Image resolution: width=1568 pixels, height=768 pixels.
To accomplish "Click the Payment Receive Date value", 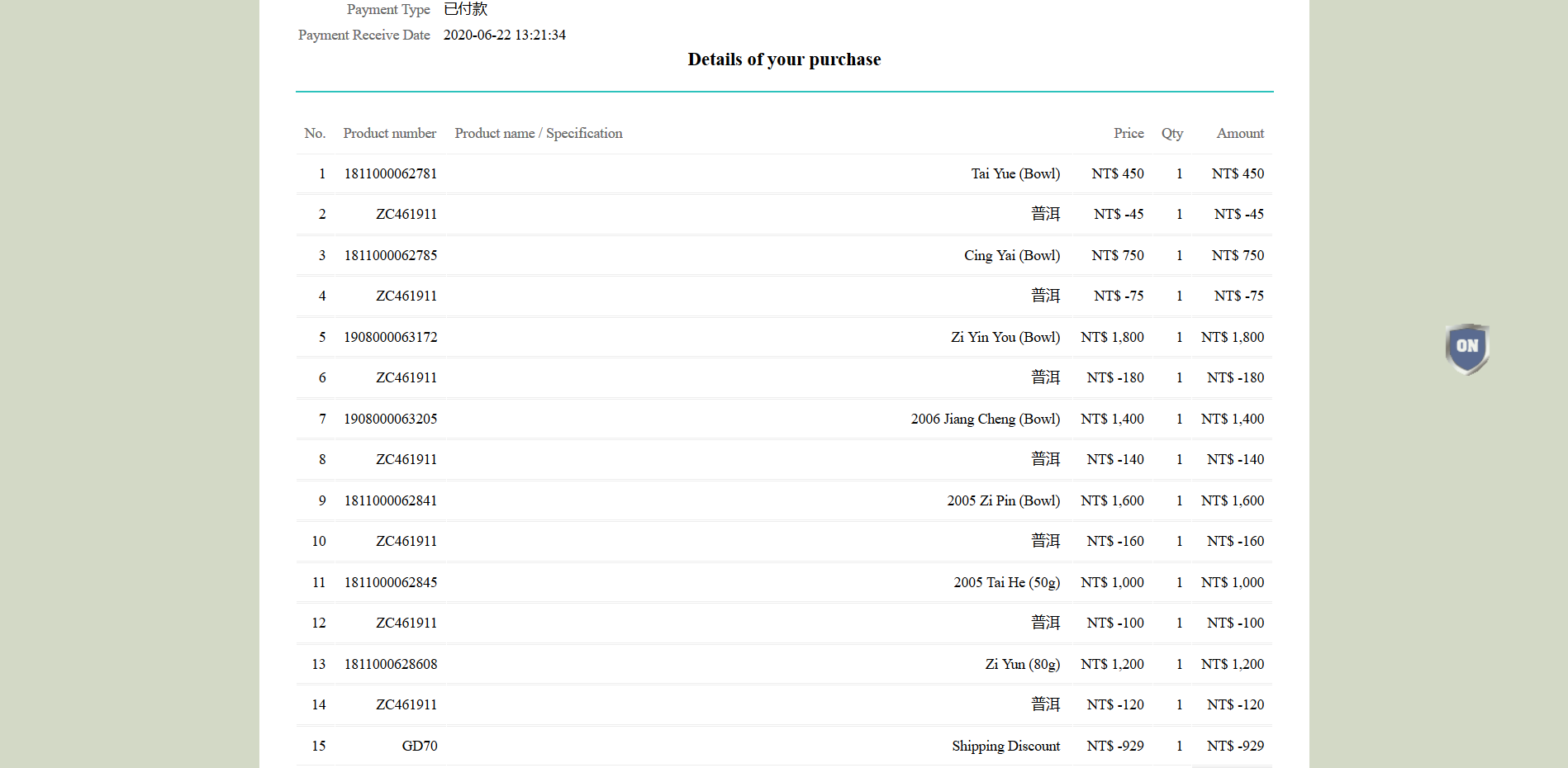I will click(x=504, y=36).
